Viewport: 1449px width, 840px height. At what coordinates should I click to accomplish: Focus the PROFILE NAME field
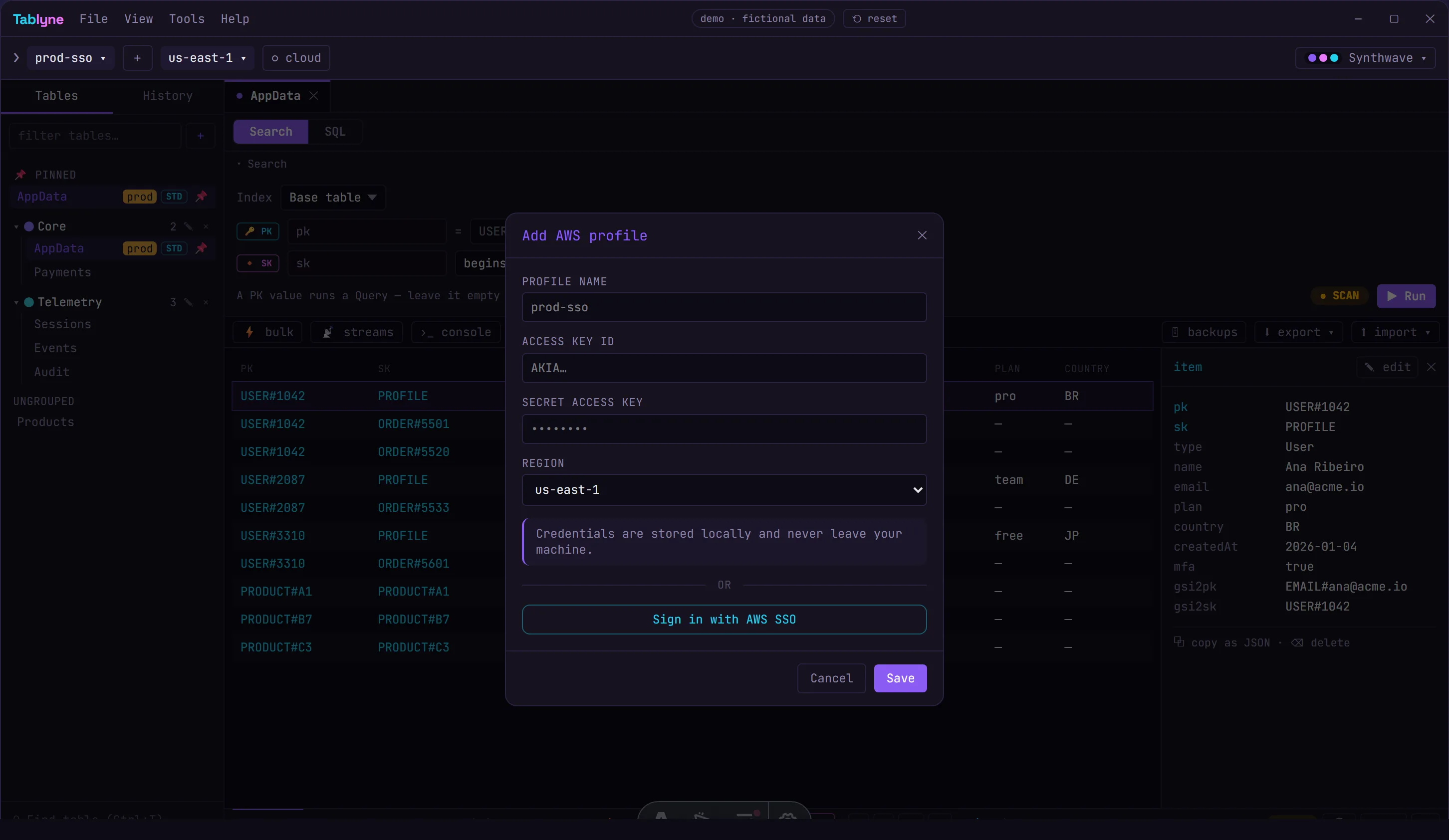724,308
